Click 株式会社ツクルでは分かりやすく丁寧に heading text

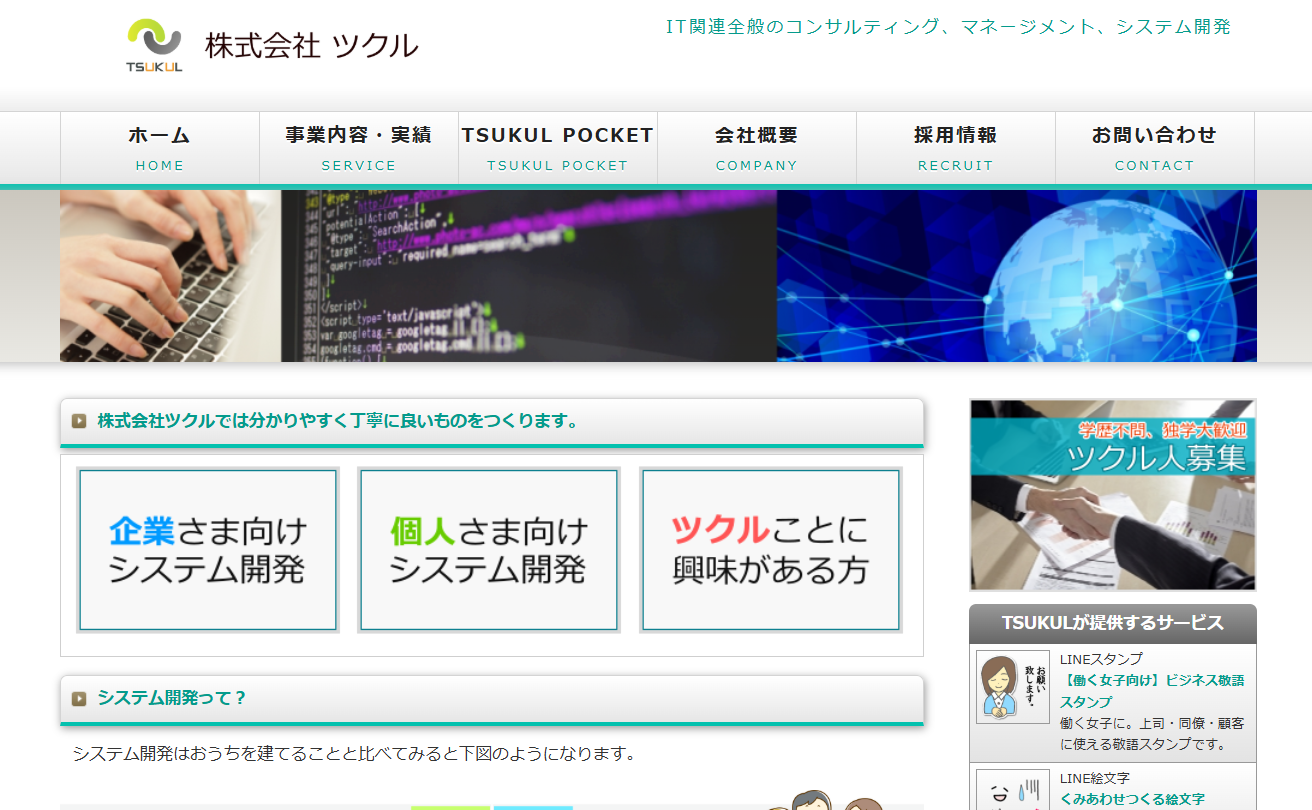(x=339, y=421)
